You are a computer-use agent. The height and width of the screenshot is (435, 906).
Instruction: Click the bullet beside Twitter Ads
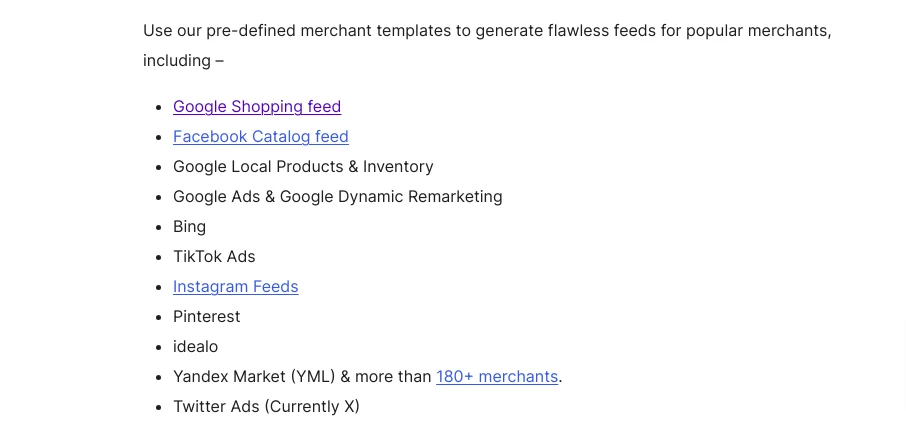(x=159, y=407)
